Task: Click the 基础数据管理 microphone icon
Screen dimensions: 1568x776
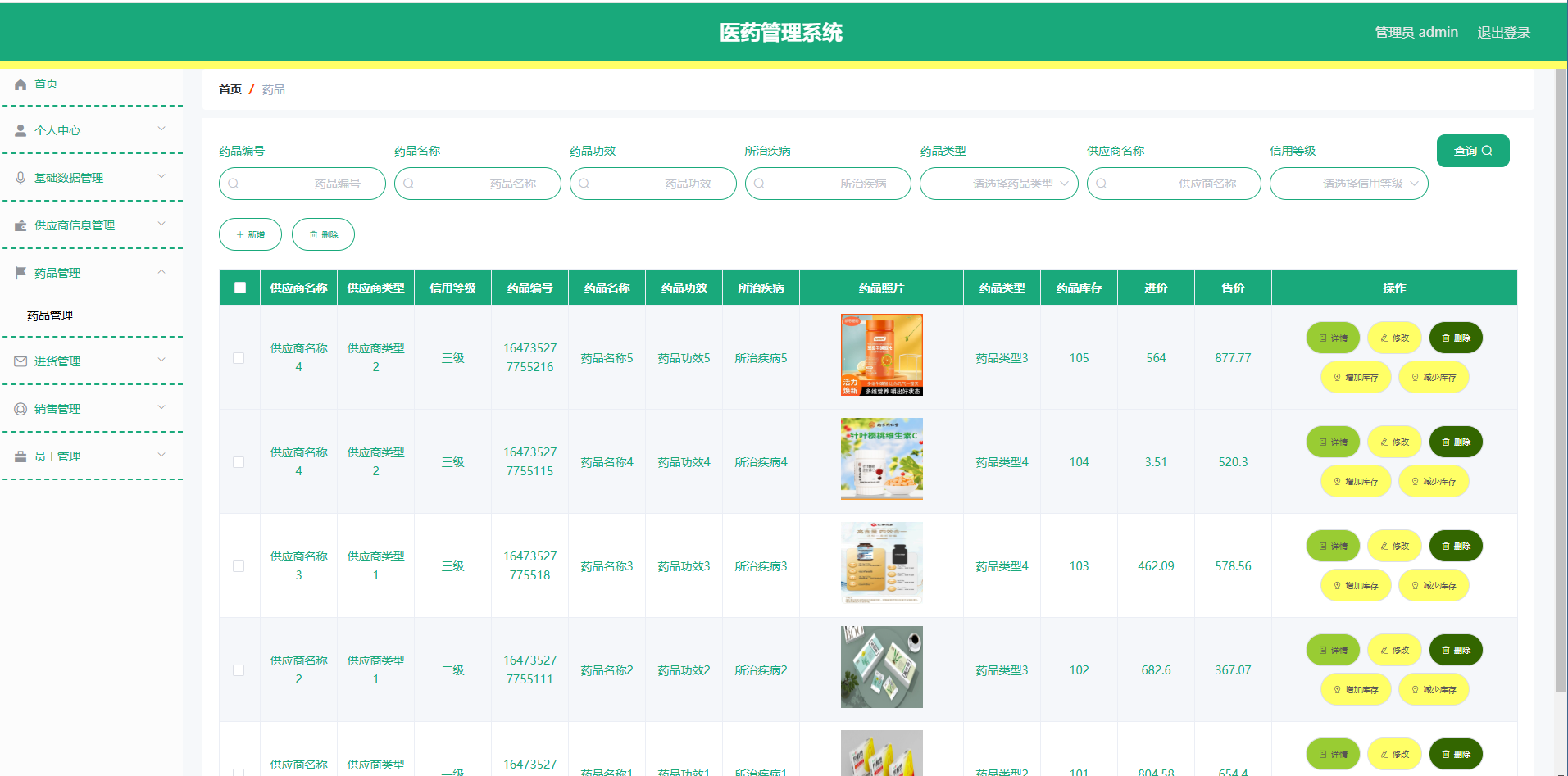Action: point(20,177)
